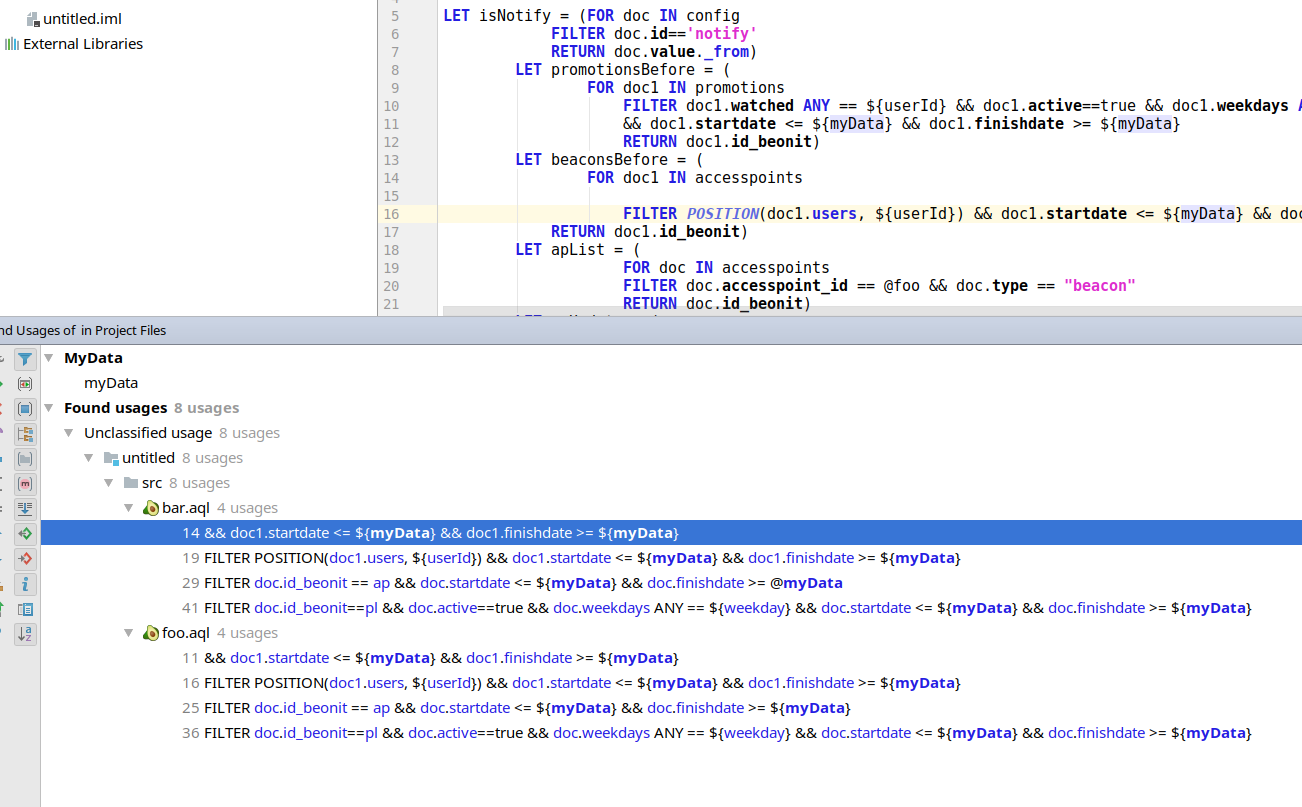The height and width of the screenshot is (807, 1302).
Task: Click 'RETURN doc.value._from' on line 7
Action: click(654, 52)
